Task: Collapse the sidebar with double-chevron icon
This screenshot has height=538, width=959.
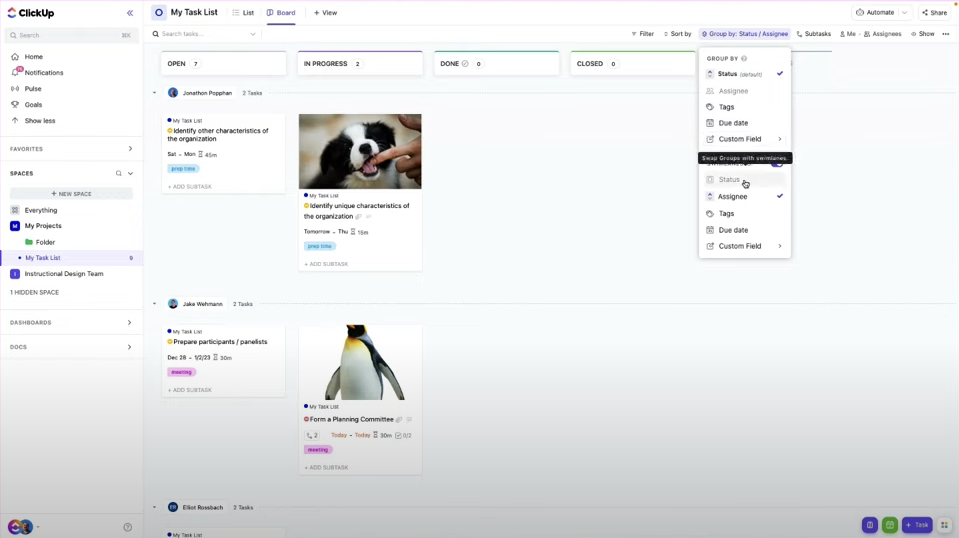Action: pos(130,13)
